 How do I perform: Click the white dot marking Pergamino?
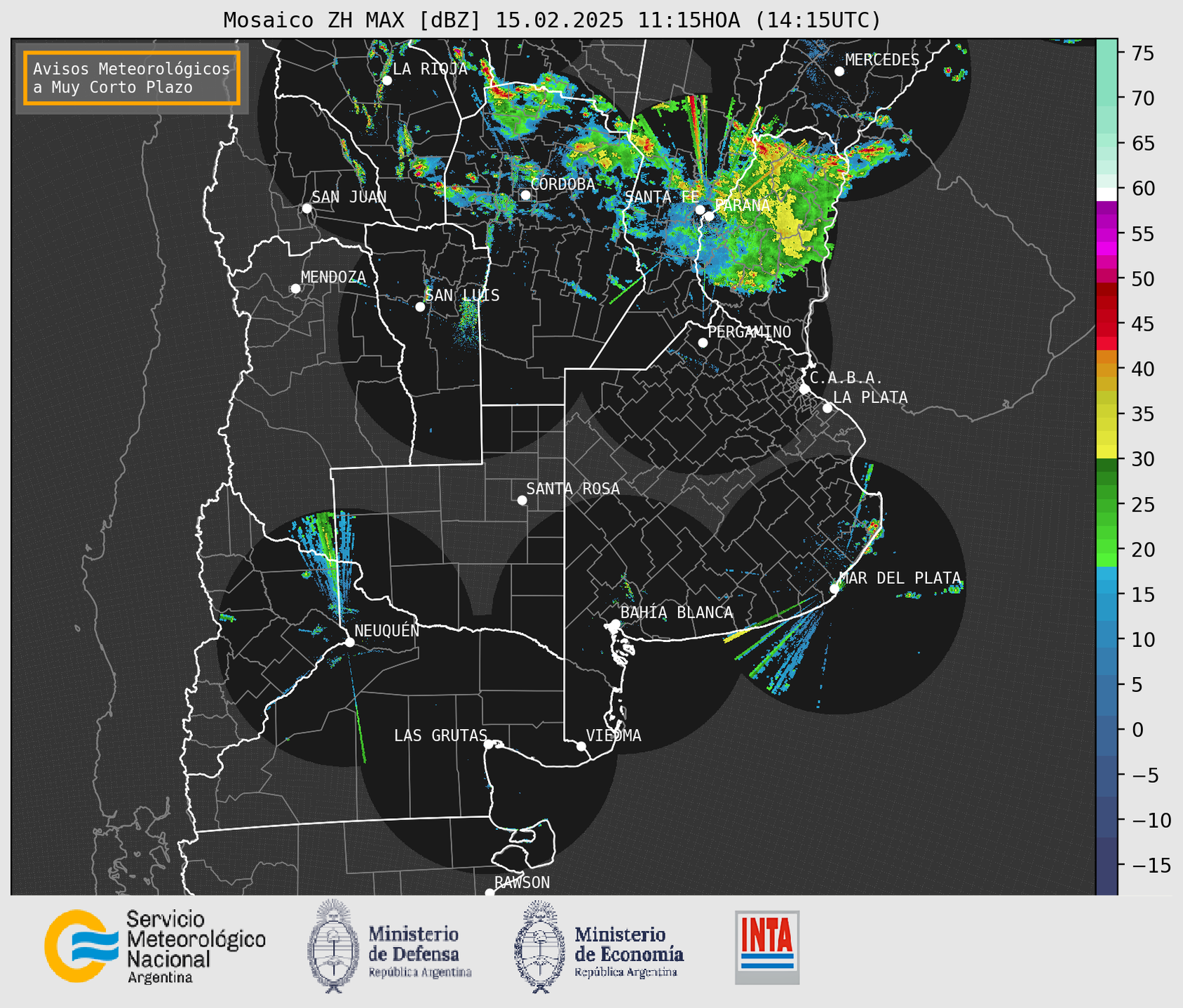pos(703,343)
